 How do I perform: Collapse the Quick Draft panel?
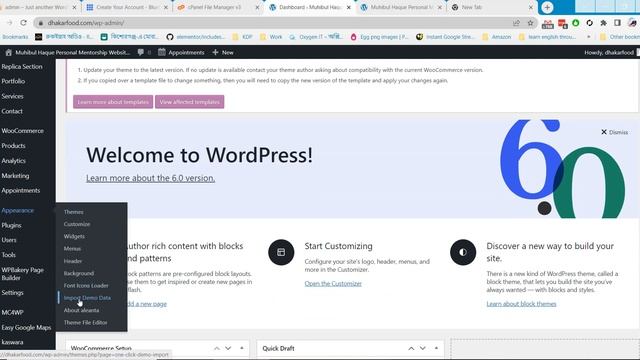click(x=436, y=348)
